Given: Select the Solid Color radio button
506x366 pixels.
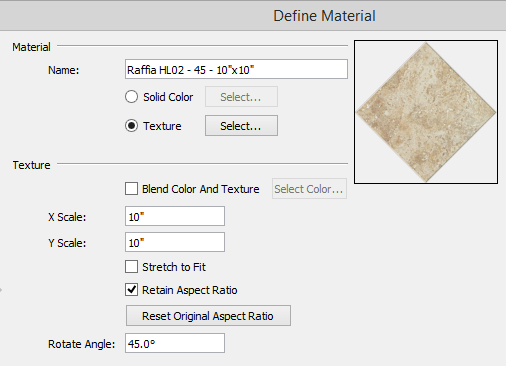Looking at the screenshot, I should click(131, 97).
